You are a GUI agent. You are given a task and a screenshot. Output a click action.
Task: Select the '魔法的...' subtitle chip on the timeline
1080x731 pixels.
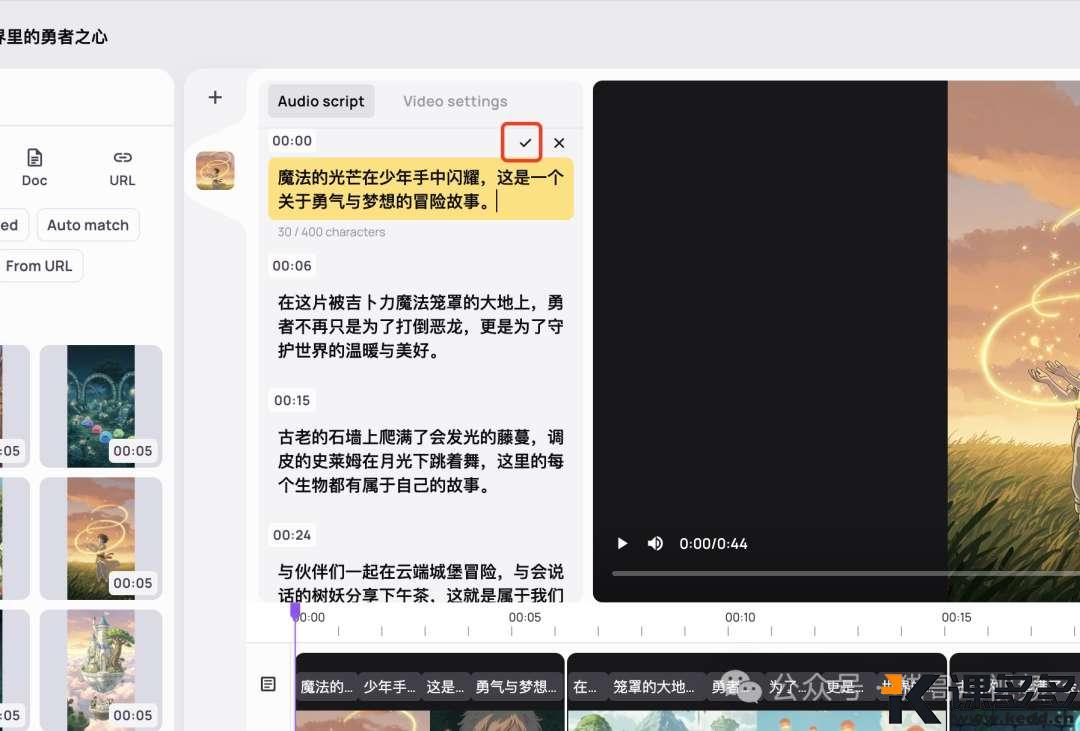(x=326, y=687)
